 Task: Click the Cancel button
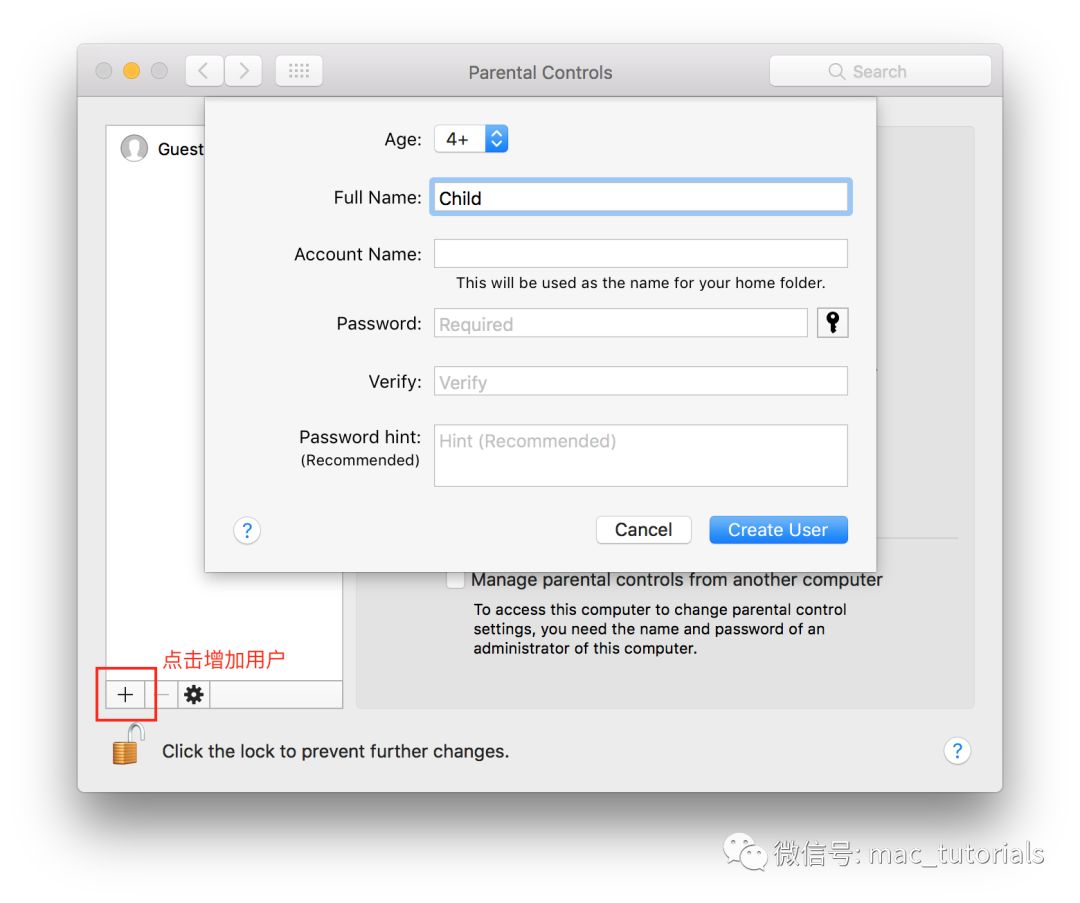click(643, 530)
